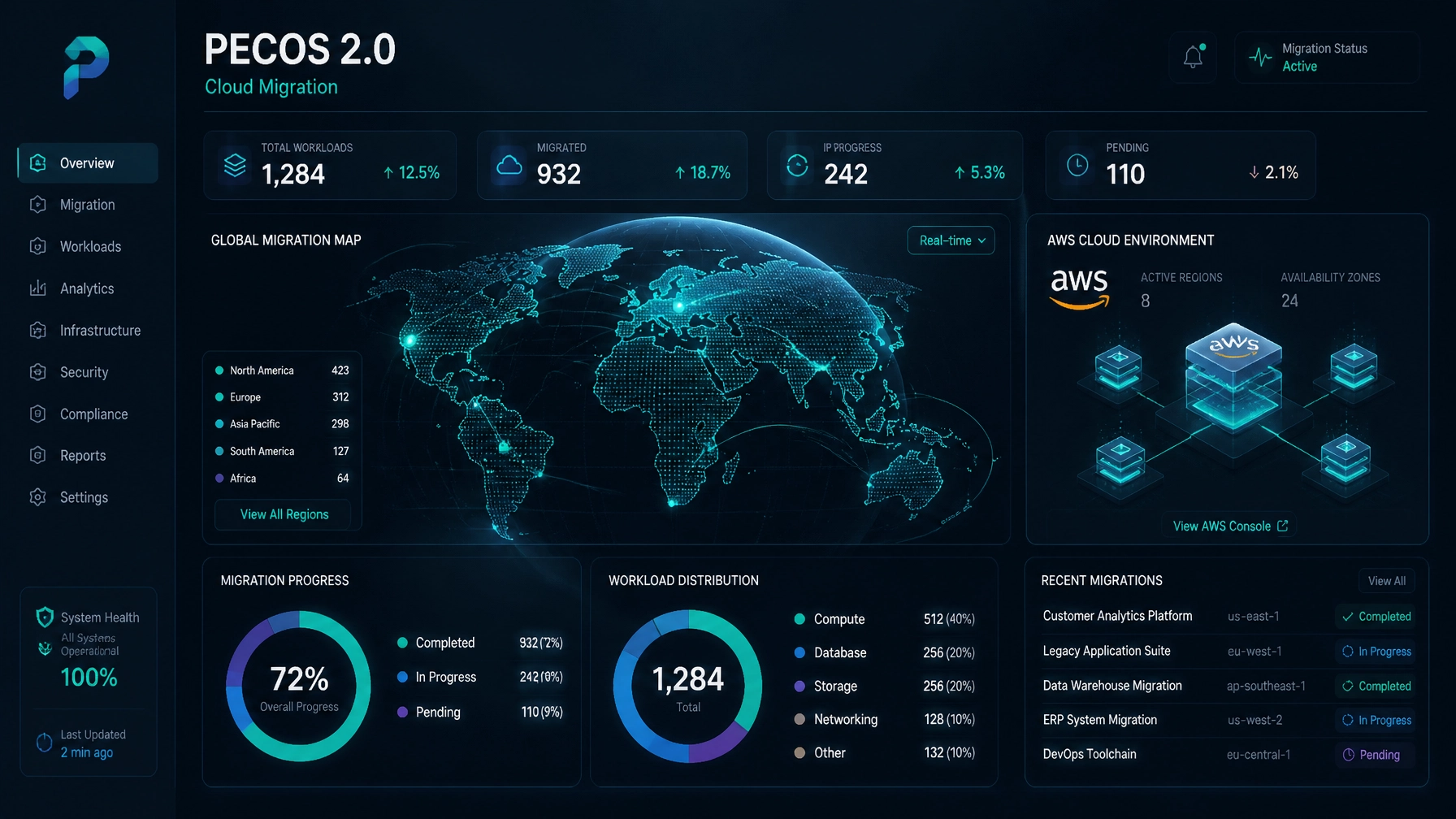
Task: Click the North America legend dot
Action: (219, 370)
